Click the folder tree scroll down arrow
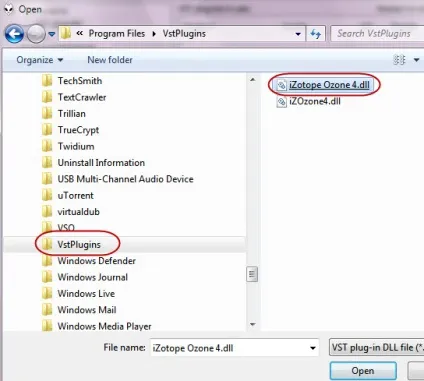424x381 pixels. 252,324
